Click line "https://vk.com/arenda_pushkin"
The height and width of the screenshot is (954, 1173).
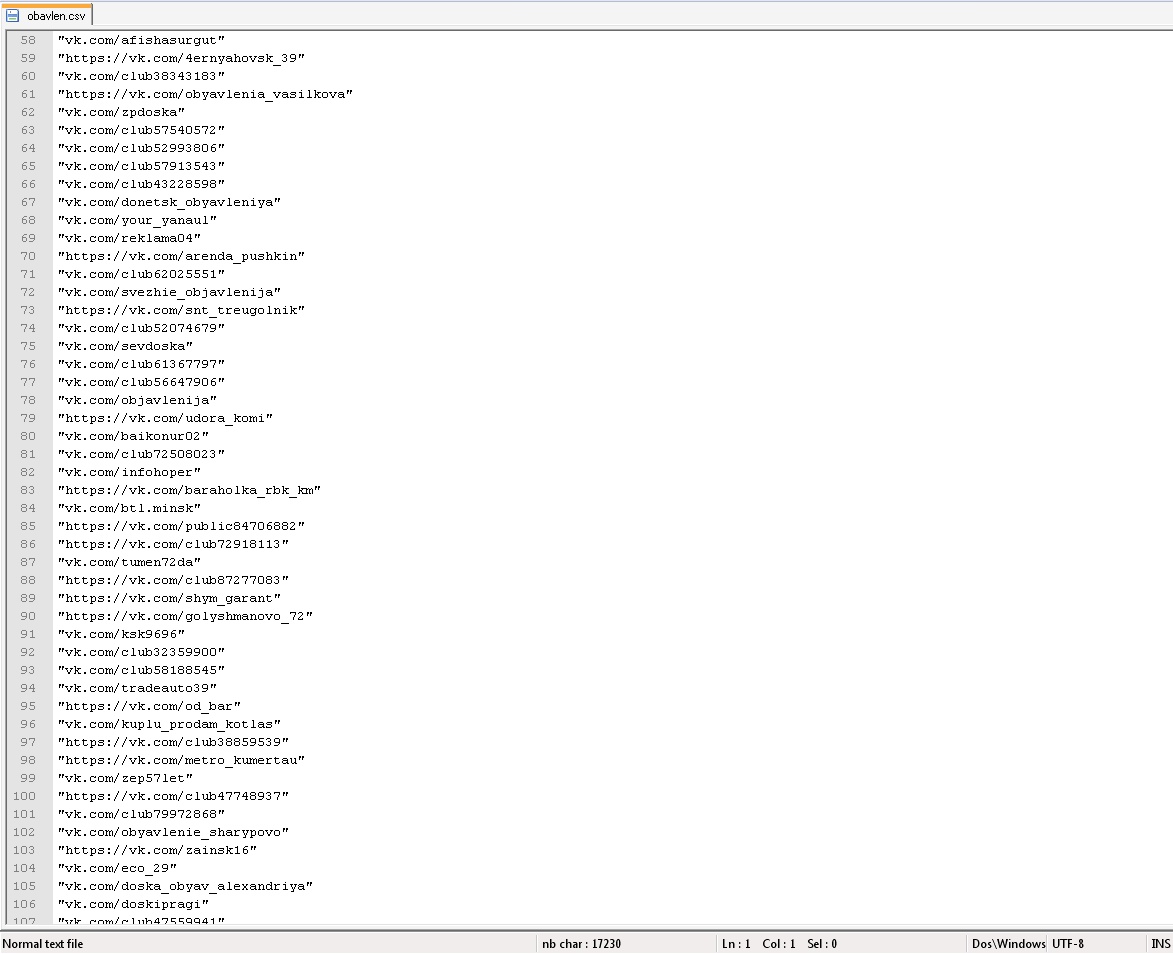pos(181,256)
